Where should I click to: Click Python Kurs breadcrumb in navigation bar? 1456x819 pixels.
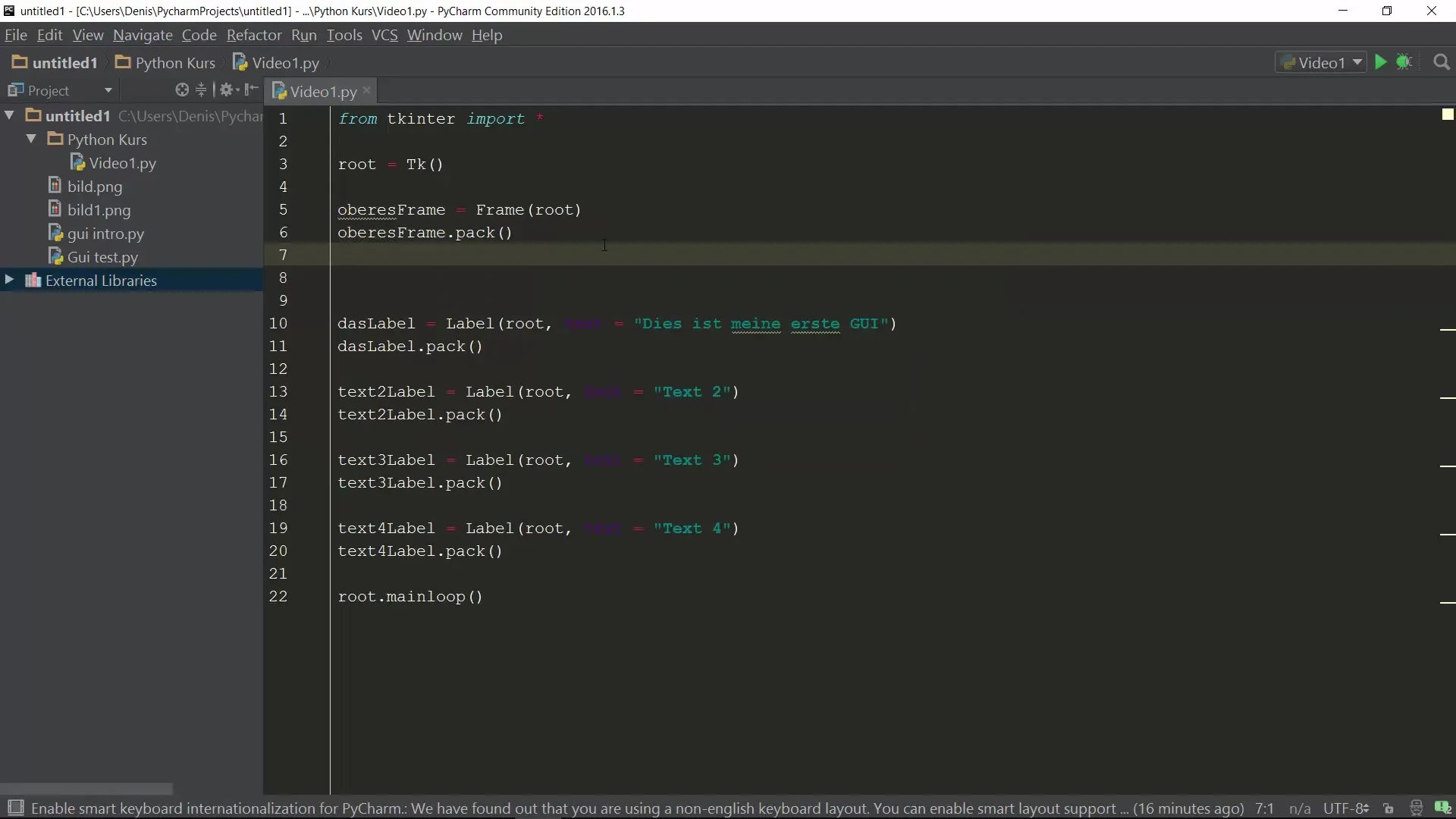(x=165, y=62)
